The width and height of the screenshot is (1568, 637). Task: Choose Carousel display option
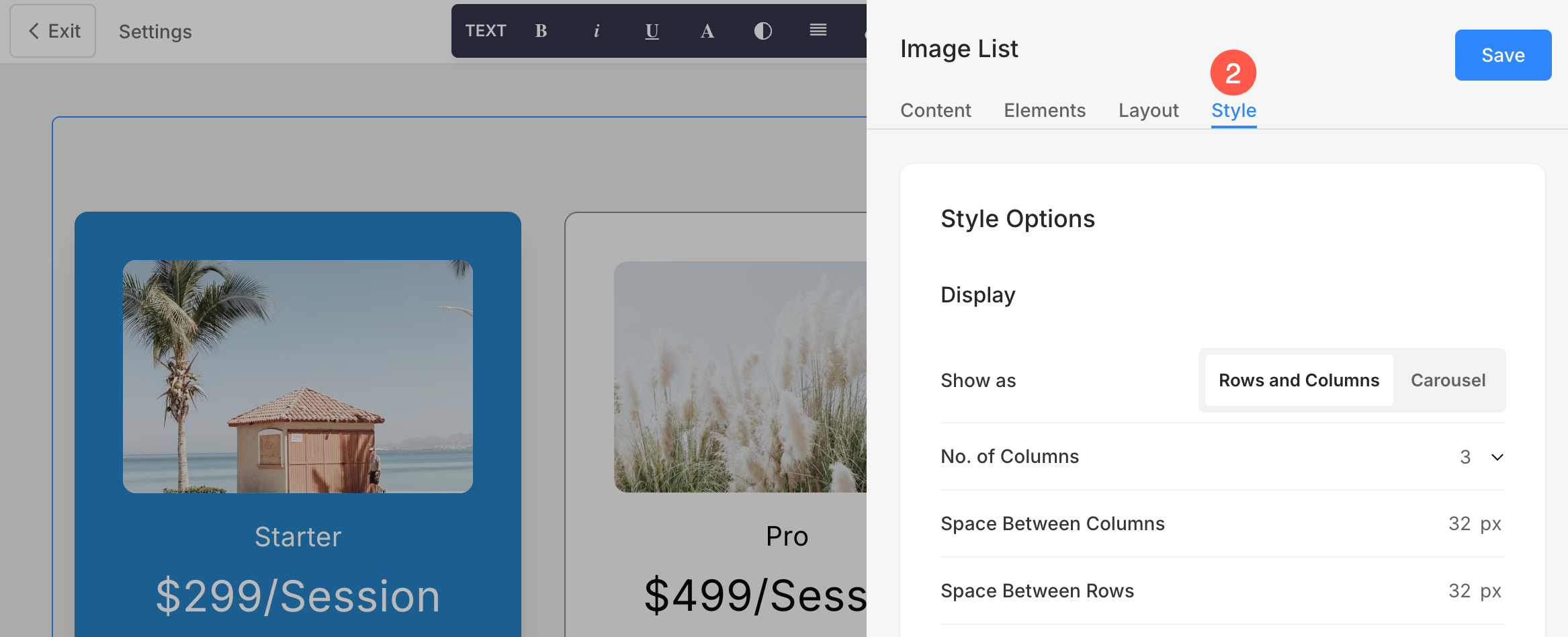pyautogui.click(x=1448, y=380)
